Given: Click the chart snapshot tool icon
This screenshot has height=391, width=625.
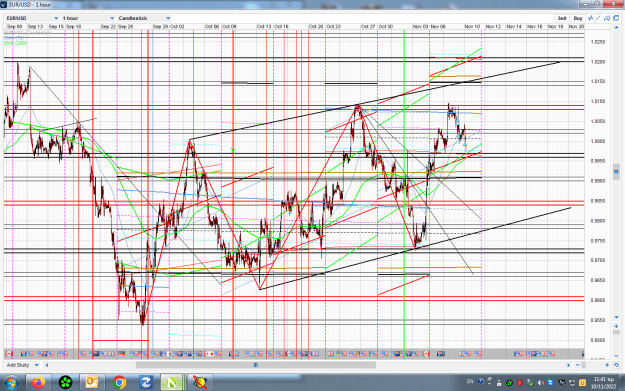Looking at the screenshot, I should 607,18.
